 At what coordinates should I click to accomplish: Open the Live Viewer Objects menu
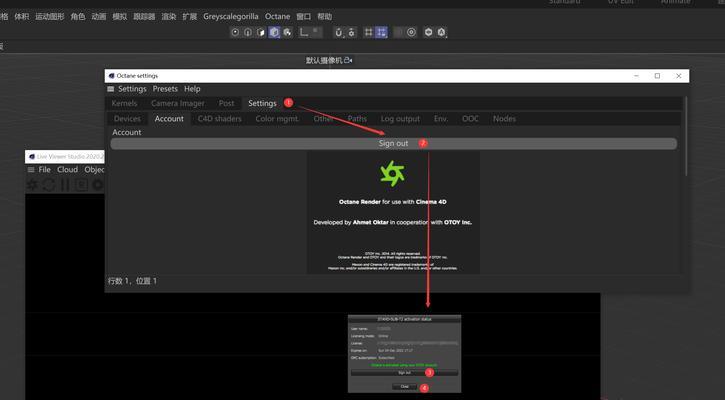[94, 170]
